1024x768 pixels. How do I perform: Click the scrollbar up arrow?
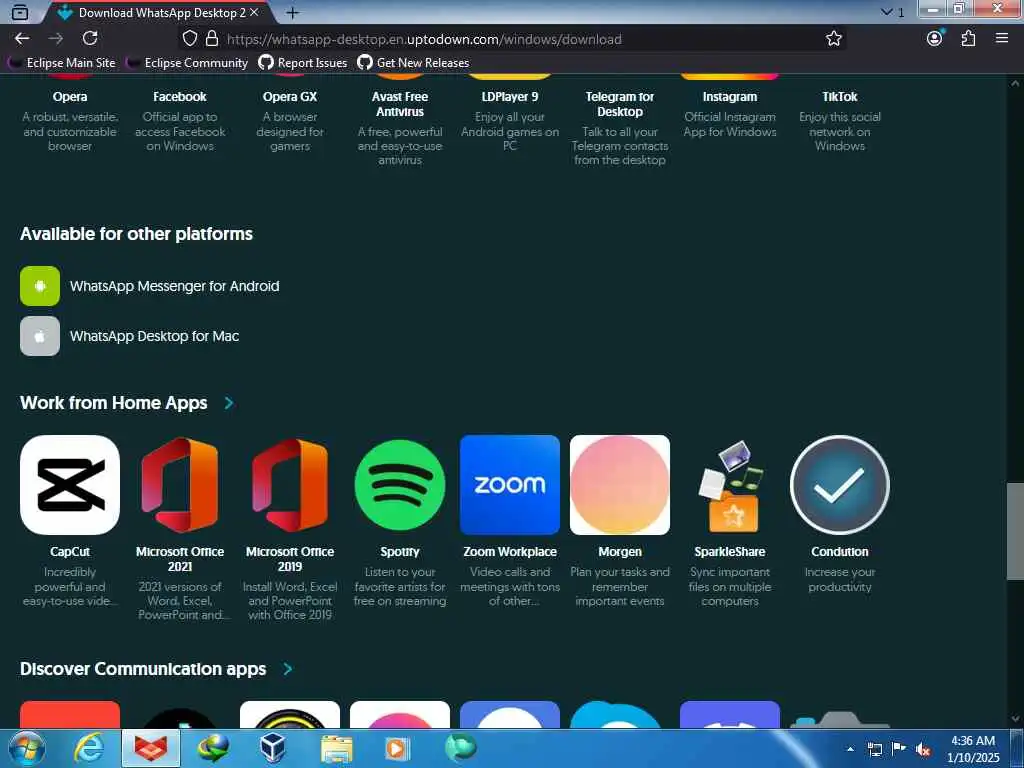(x=1015, y=83)
